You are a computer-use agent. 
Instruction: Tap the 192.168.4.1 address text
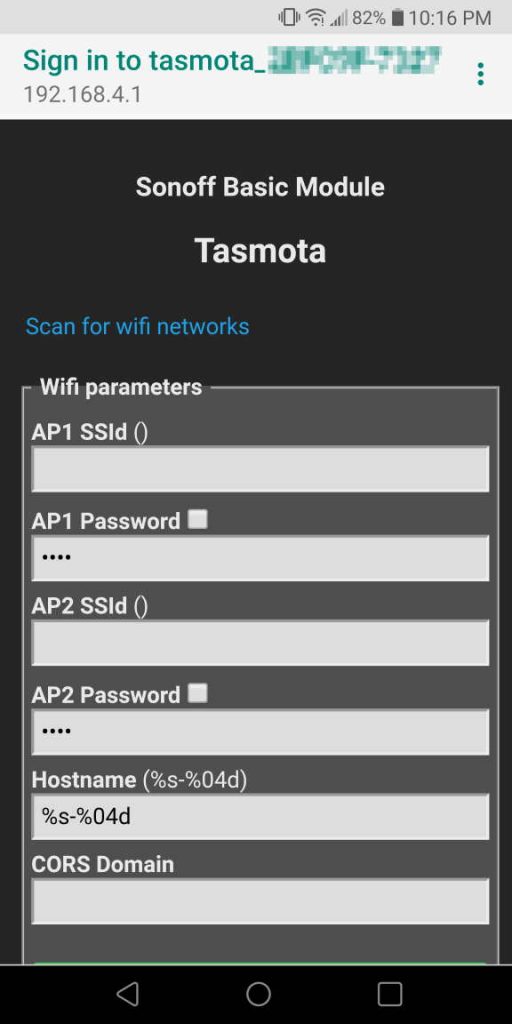tap(82, 95)
